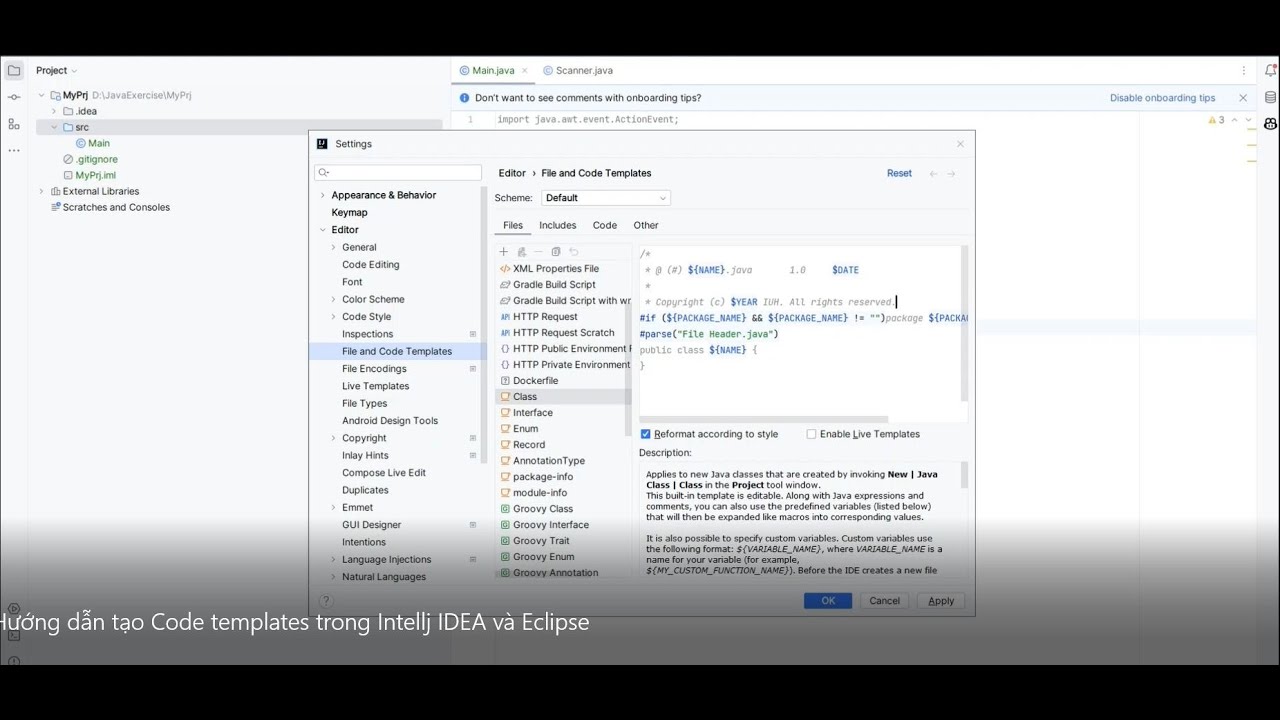Viewport: 1280px width, 720px height.
Task: Select the Keymap settings item
Action: 349,213
